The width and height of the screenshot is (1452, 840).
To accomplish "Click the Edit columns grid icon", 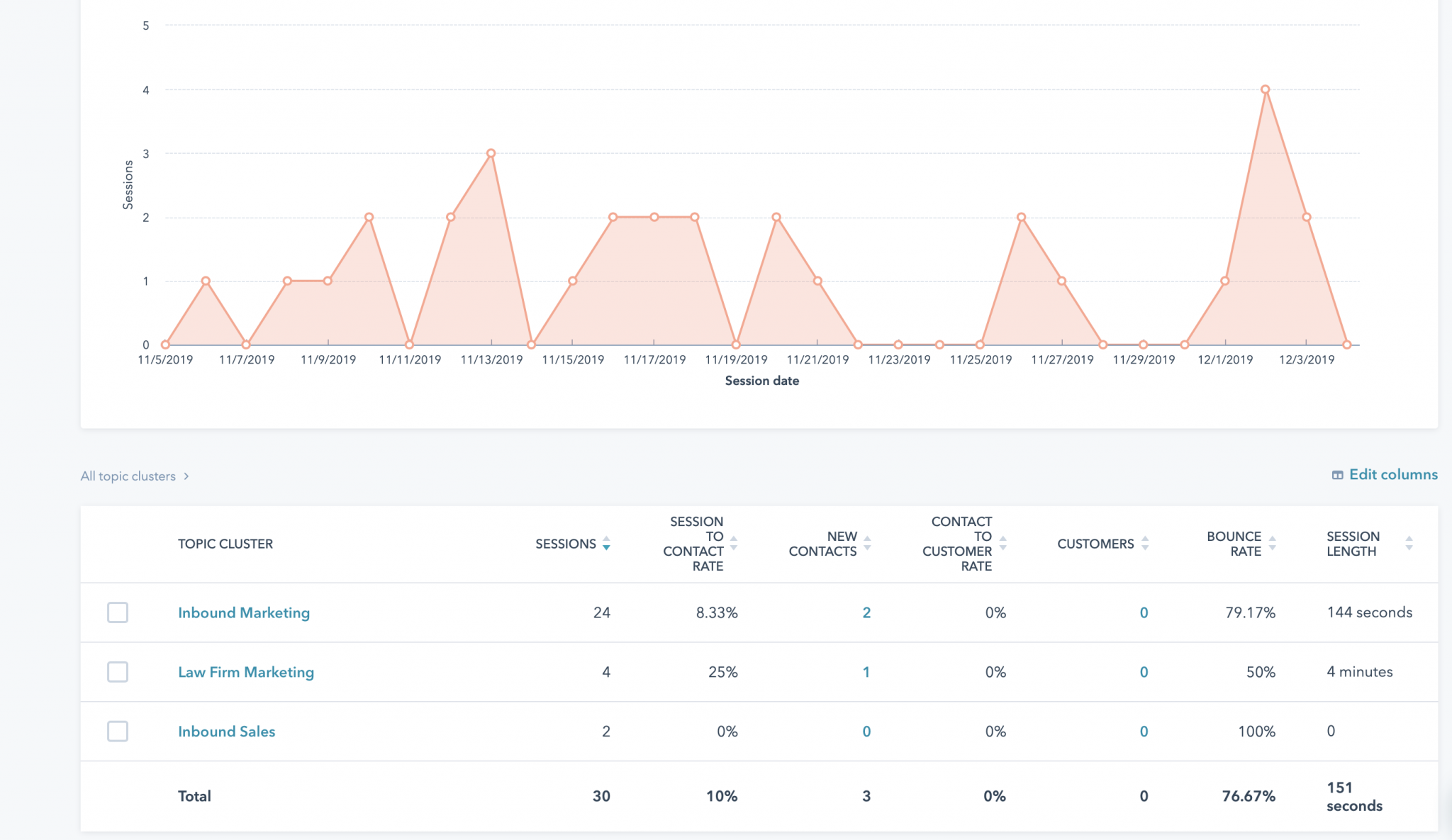I will pos(1339,474).
